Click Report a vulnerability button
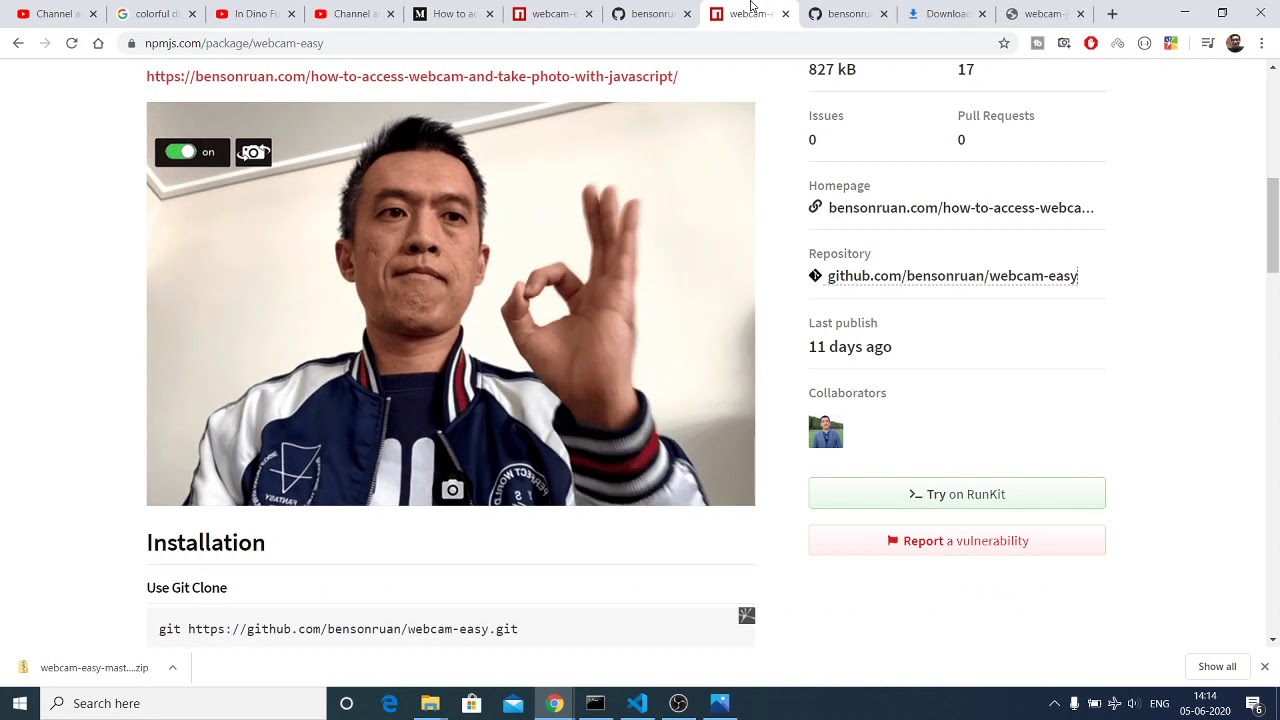Screen dimensions: 1280x720 point(957,541)
